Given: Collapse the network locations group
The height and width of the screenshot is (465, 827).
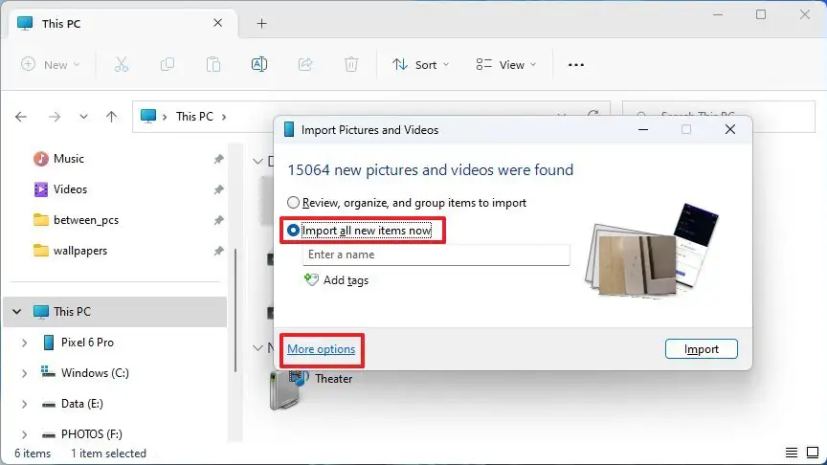Looking at the screenshot, I should 257,348.
